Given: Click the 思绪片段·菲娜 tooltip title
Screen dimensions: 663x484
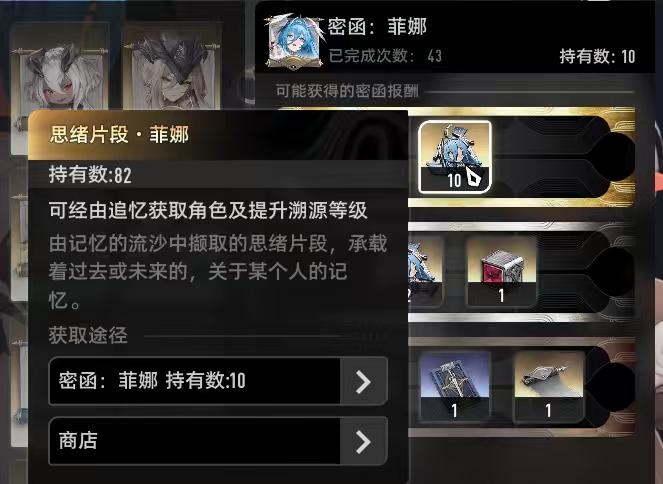Looking at the screenshot, I should [x=119, y=135].
